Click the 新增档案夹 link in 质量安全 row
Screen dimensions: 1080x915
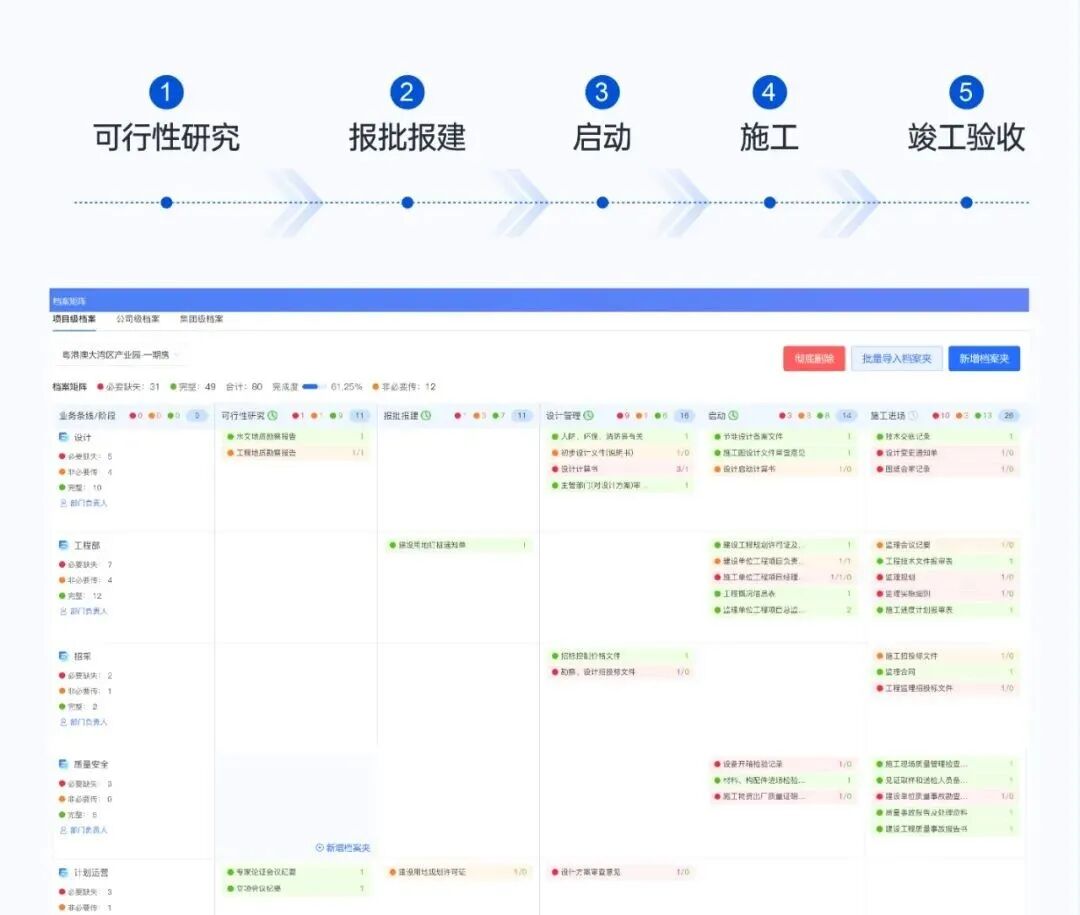tap(343, 847)
